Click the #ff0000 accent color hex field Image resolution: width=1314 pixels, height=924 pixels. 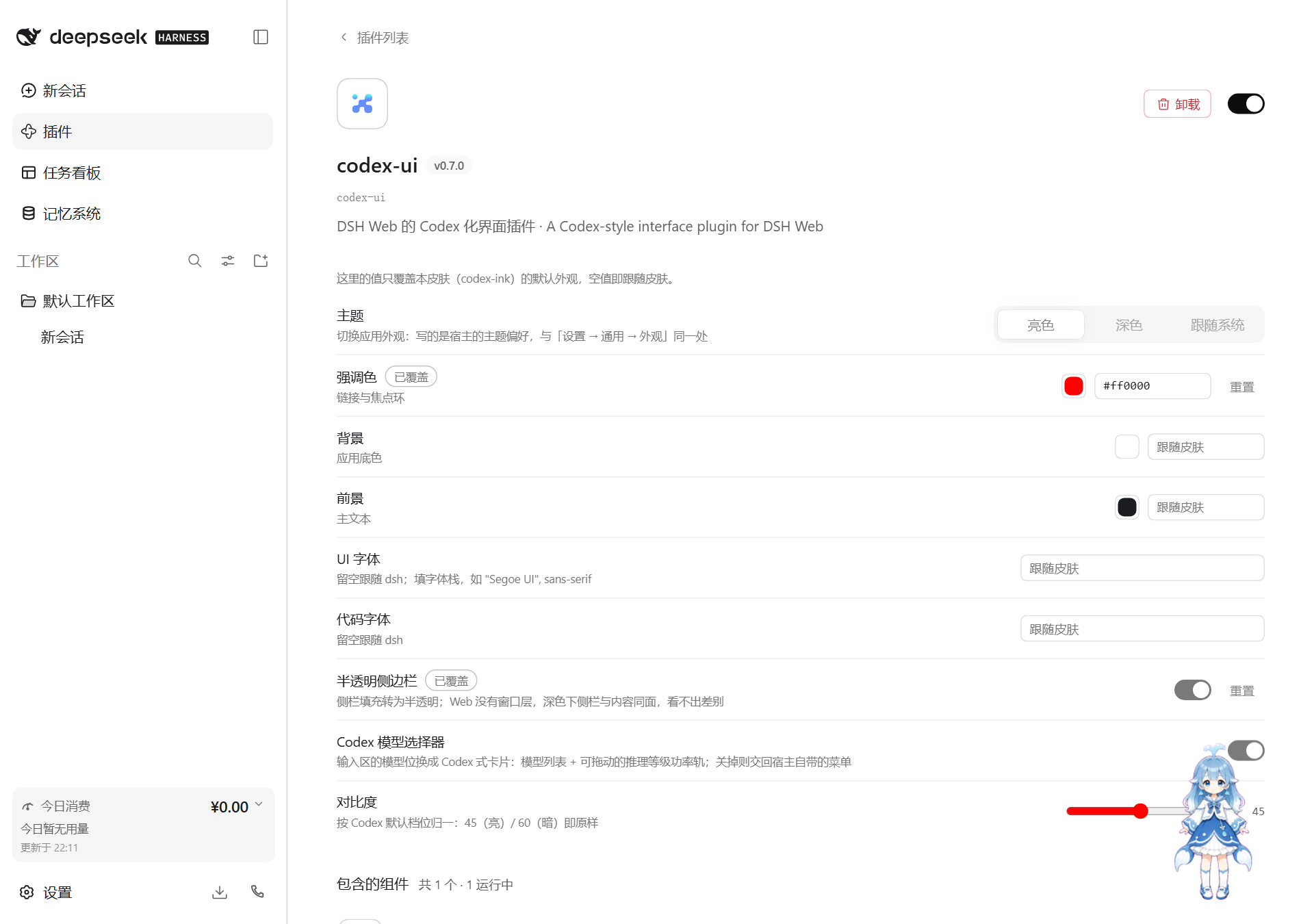click(x=1152, y=386)
